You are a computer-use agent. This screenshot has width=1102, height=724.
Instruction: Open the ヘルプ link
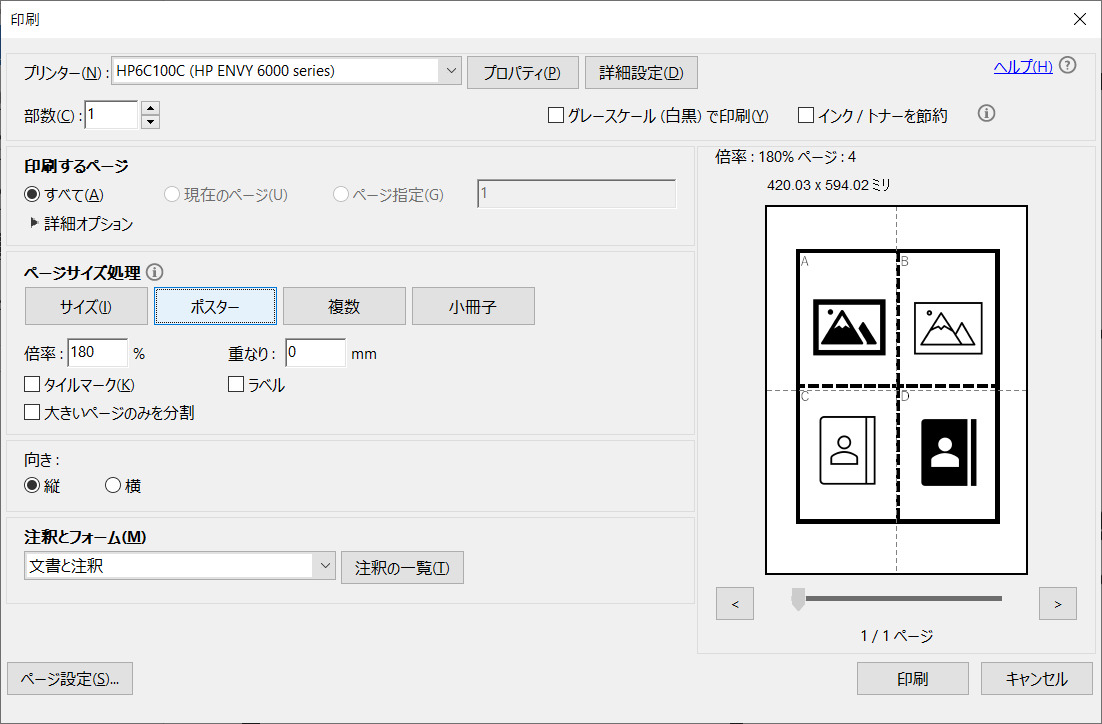[x=1022, y=67]
